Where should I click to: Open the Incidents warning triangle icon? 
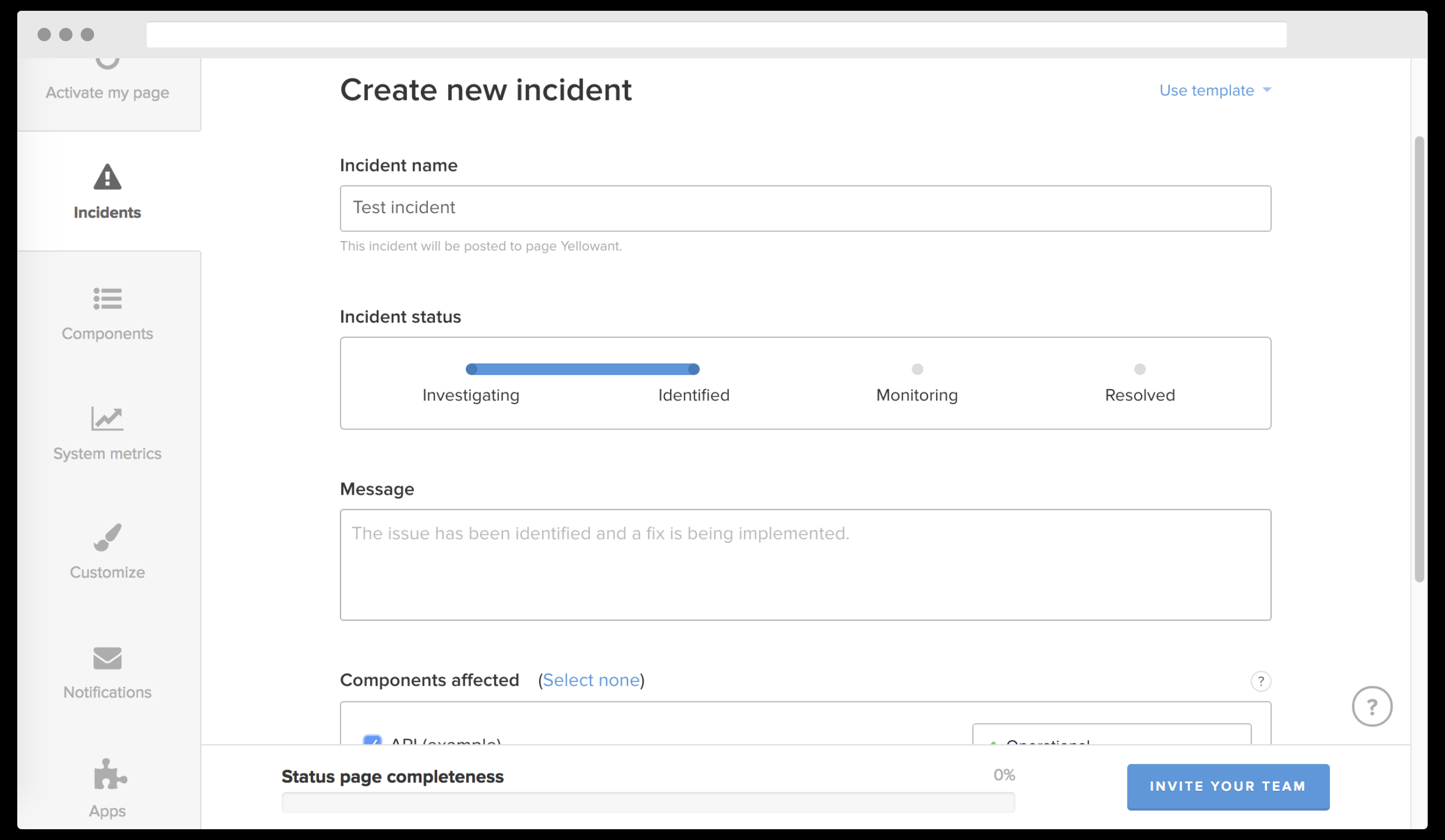coord(107,177)
